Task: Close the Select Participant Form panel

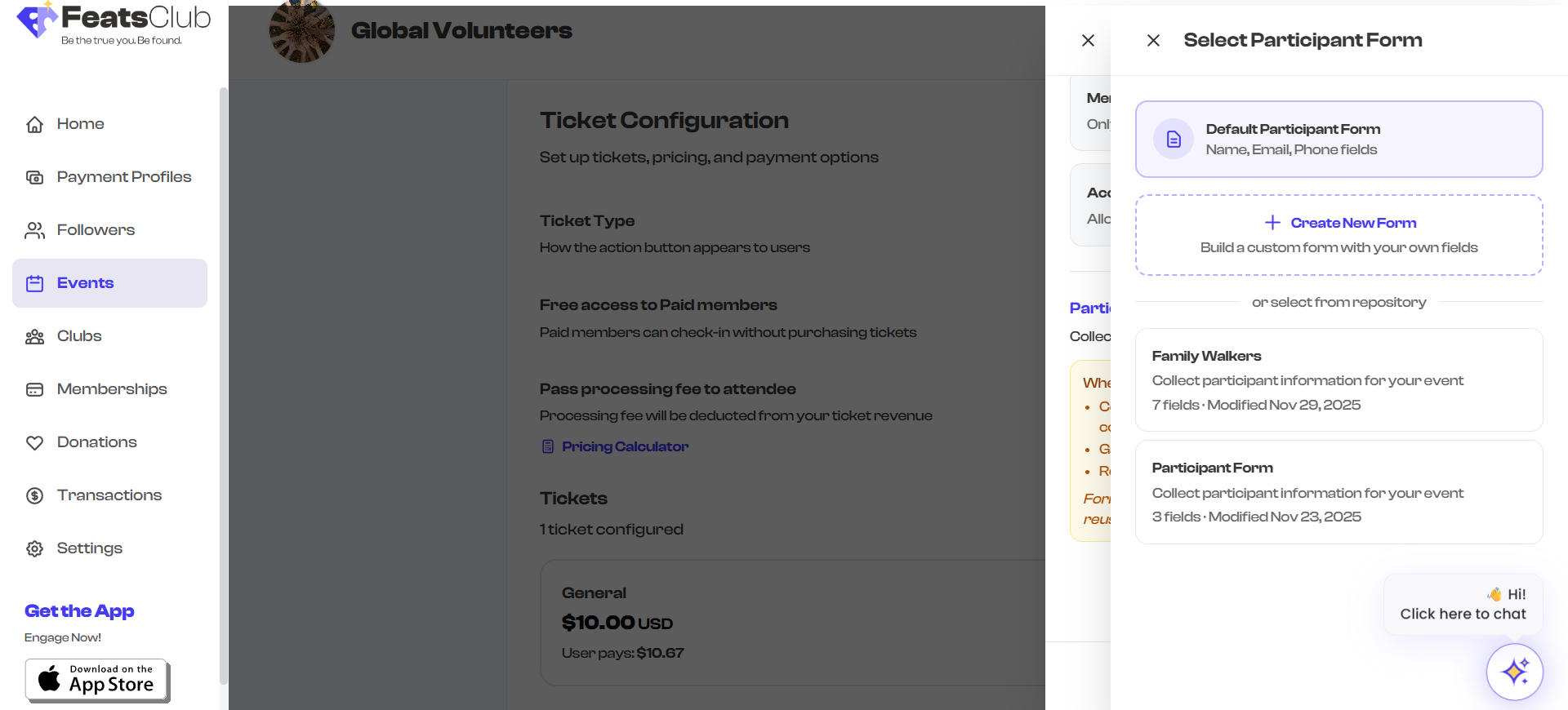Action: tap(1153, 40)
